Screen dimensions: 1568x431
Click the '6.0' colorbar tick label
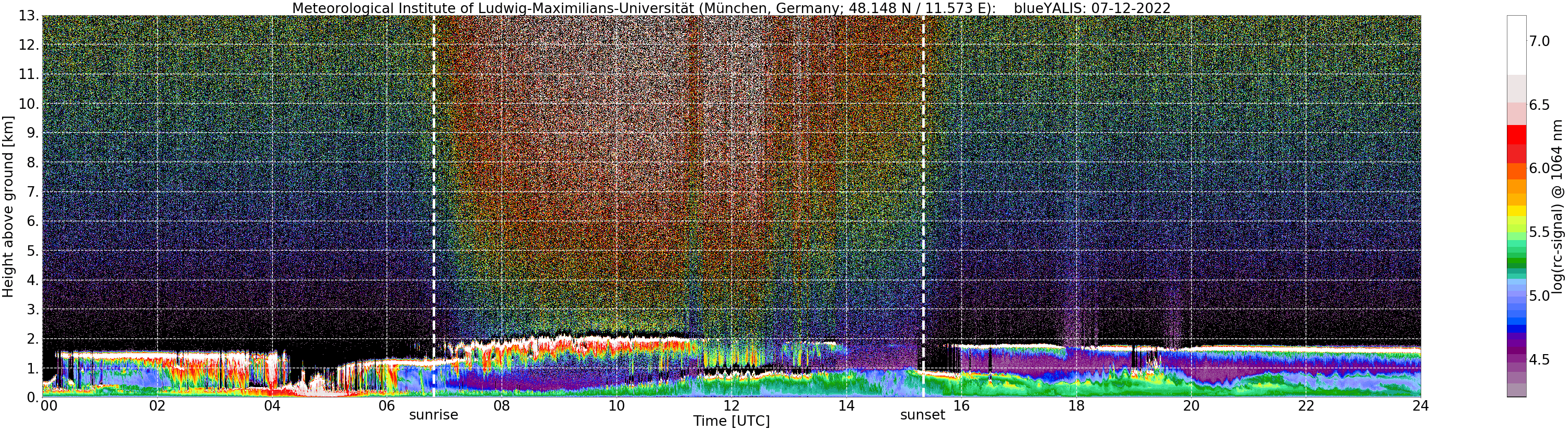pyautogui.click(x=1539, y=168)
